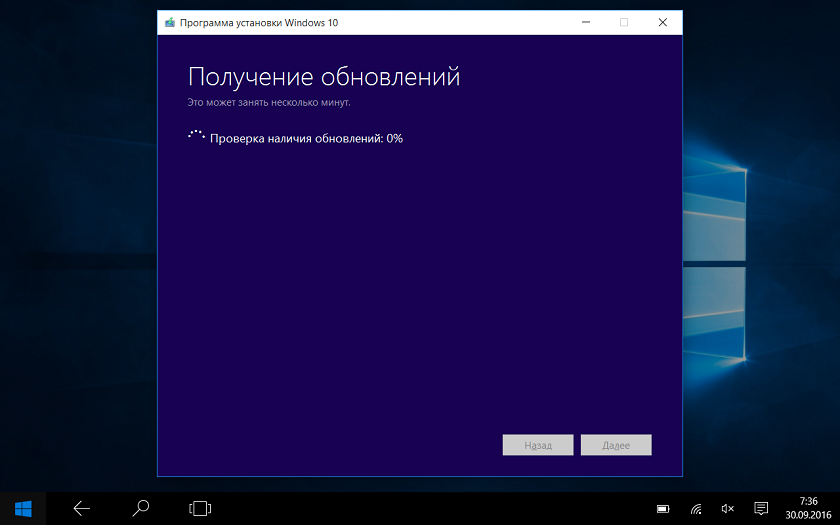
Task: Click the 'Получение обновлений' heading
Action: tap(324, 77)
